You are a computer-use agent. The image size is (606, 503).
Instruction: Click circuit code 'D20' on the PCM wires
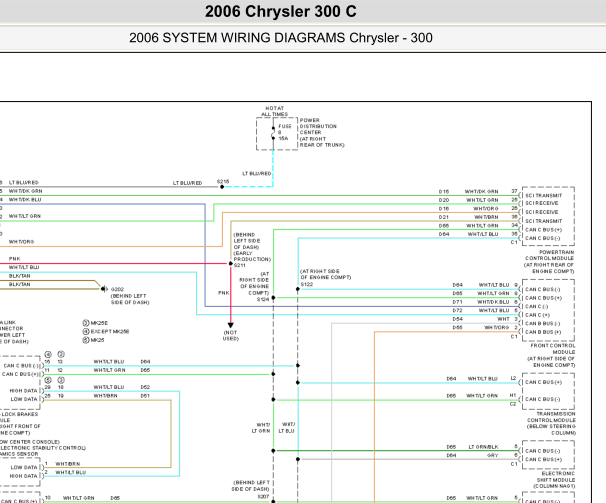pyautogui.click(x=444, y=200)
